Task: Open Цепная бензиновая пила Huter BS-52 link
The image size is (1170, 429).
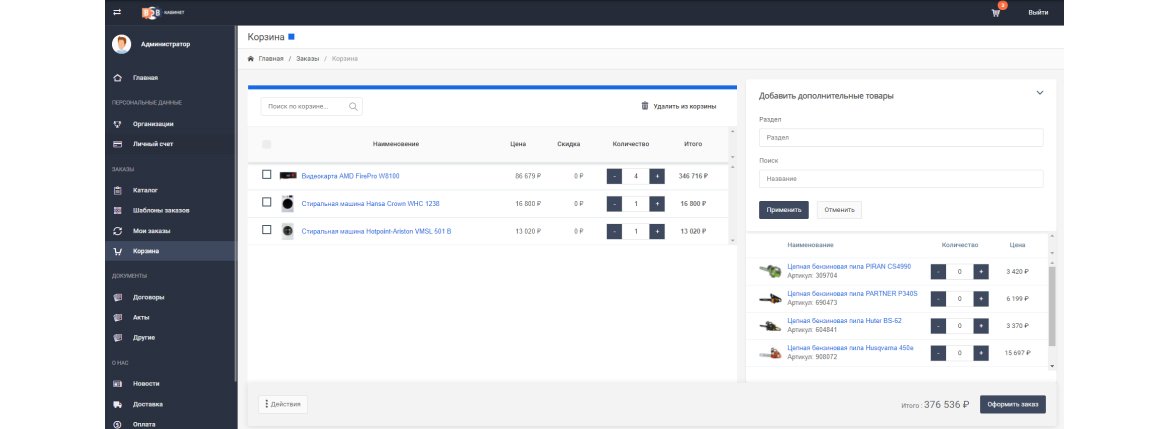Action: click(844, 320)
